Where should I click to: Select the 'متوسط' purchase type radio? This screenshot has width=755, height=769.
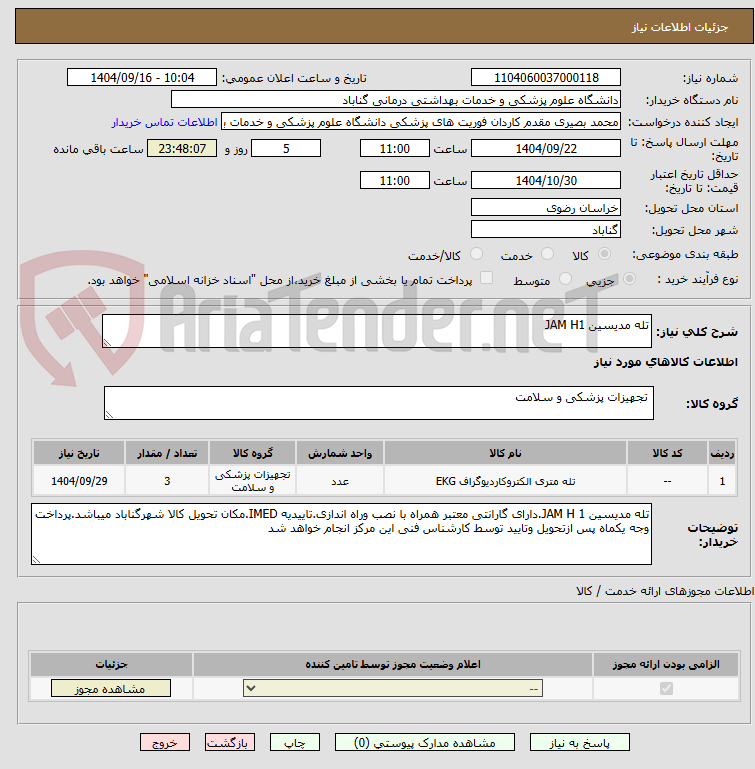566,279
